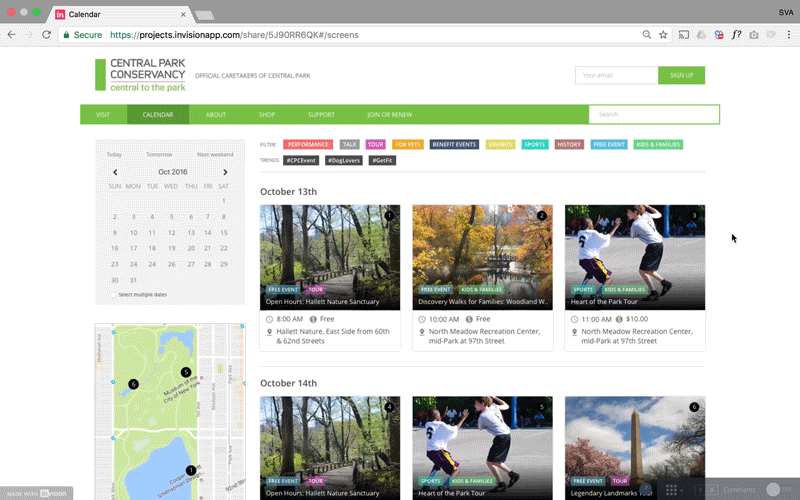The image size is (800, 500).
Task: Click clock icon next to 10:00 AM
Action: (422, 319)
